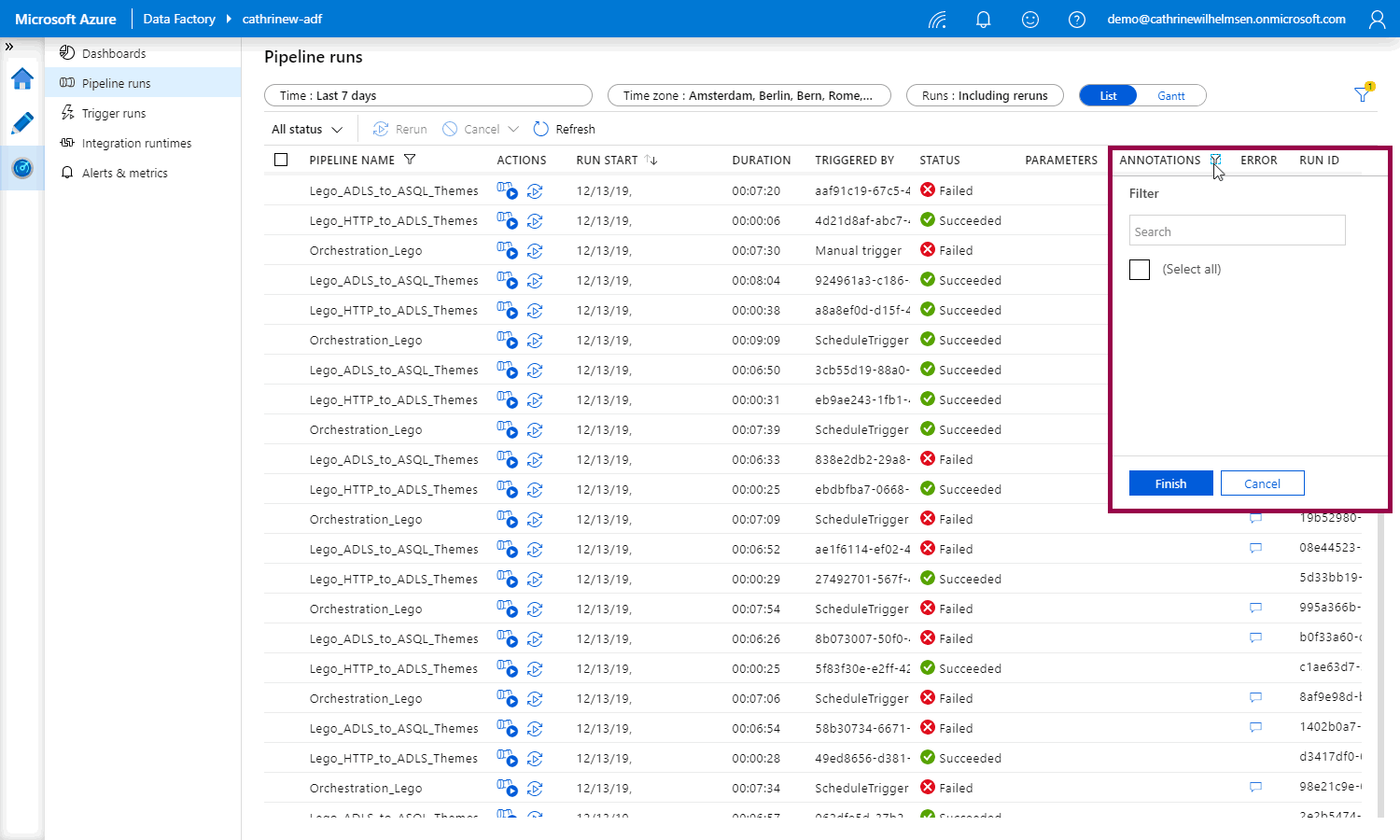Open the notifications bell icon

(983, 20)
